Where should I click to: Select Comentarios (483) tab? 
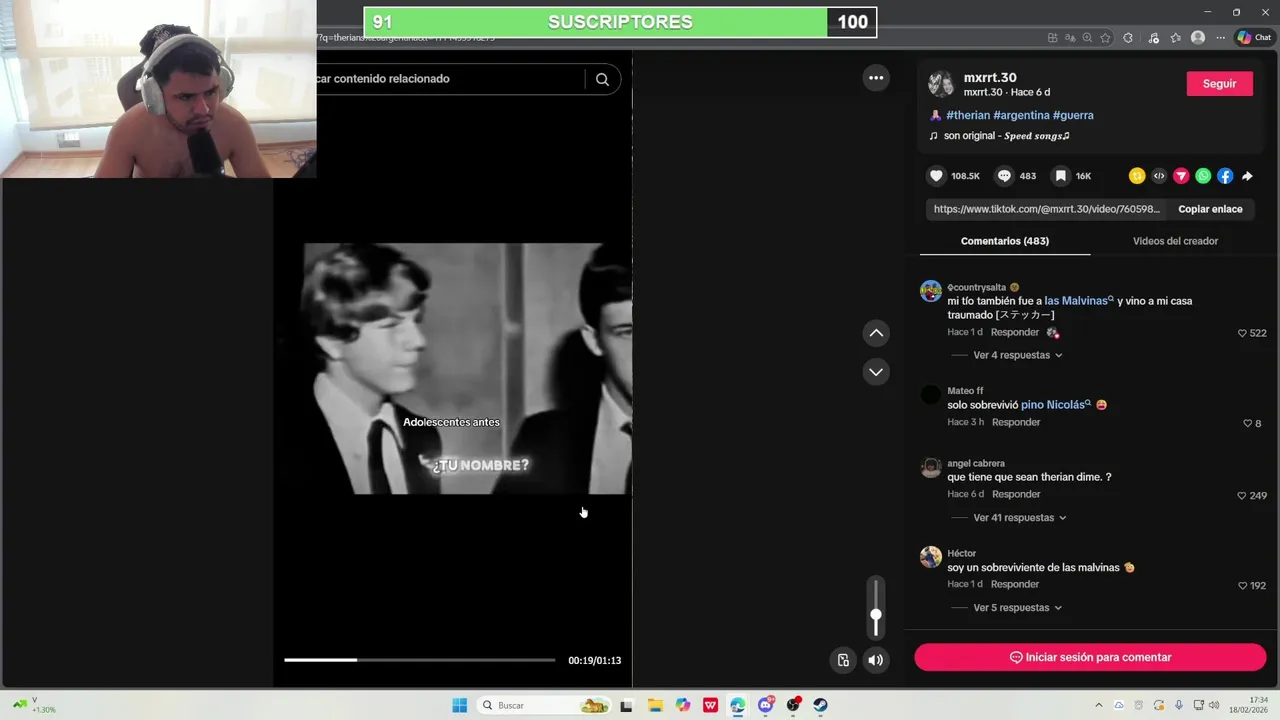1004,241
